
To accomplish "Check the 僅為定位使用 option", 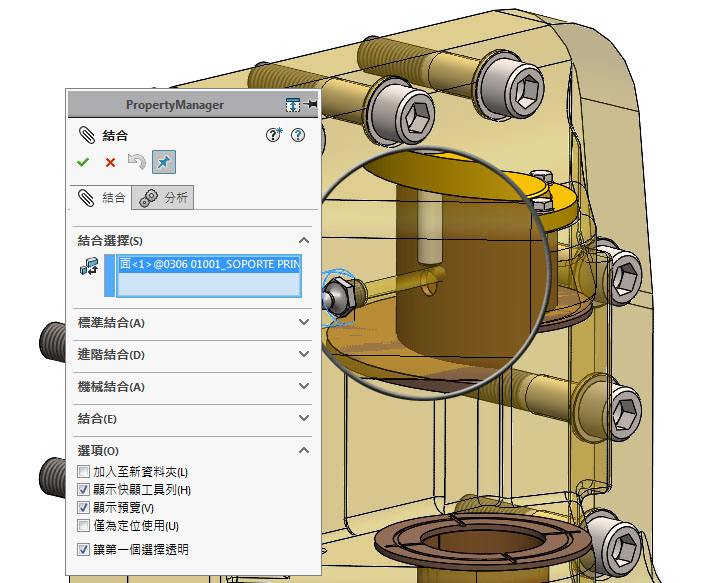I will (x=84, y=526).
